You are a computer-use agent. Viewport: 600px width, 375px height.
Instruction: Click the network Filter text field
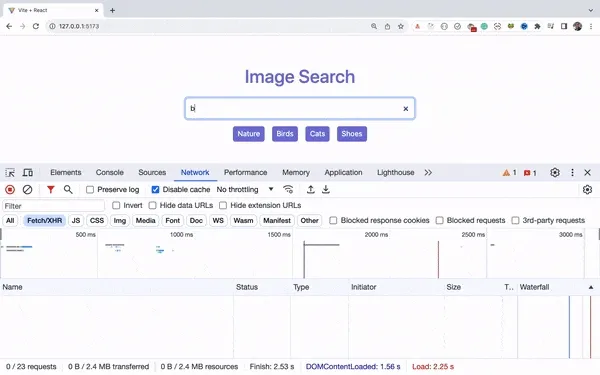54,206
